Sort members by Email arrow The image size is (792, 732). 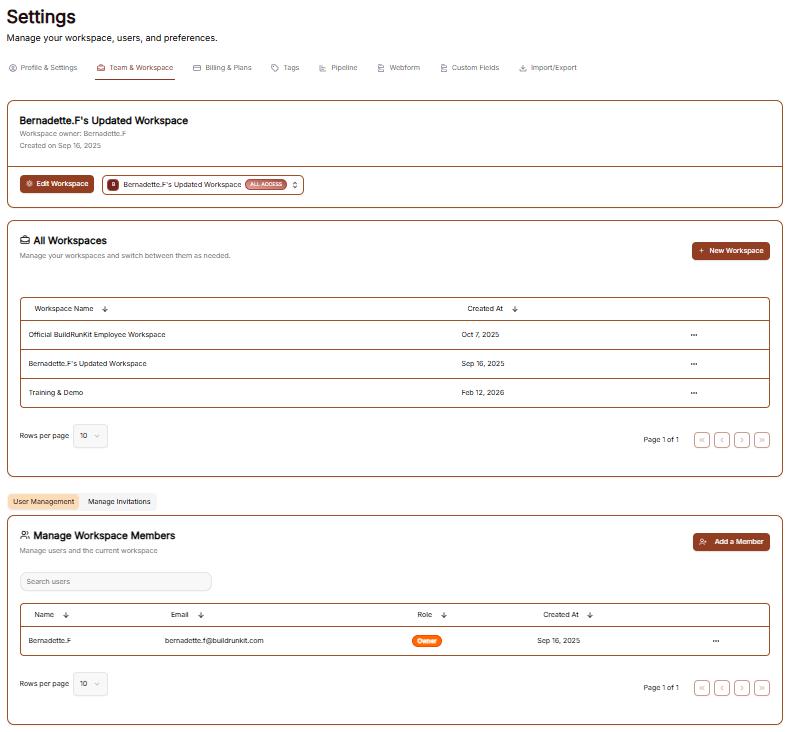[201, 615]
